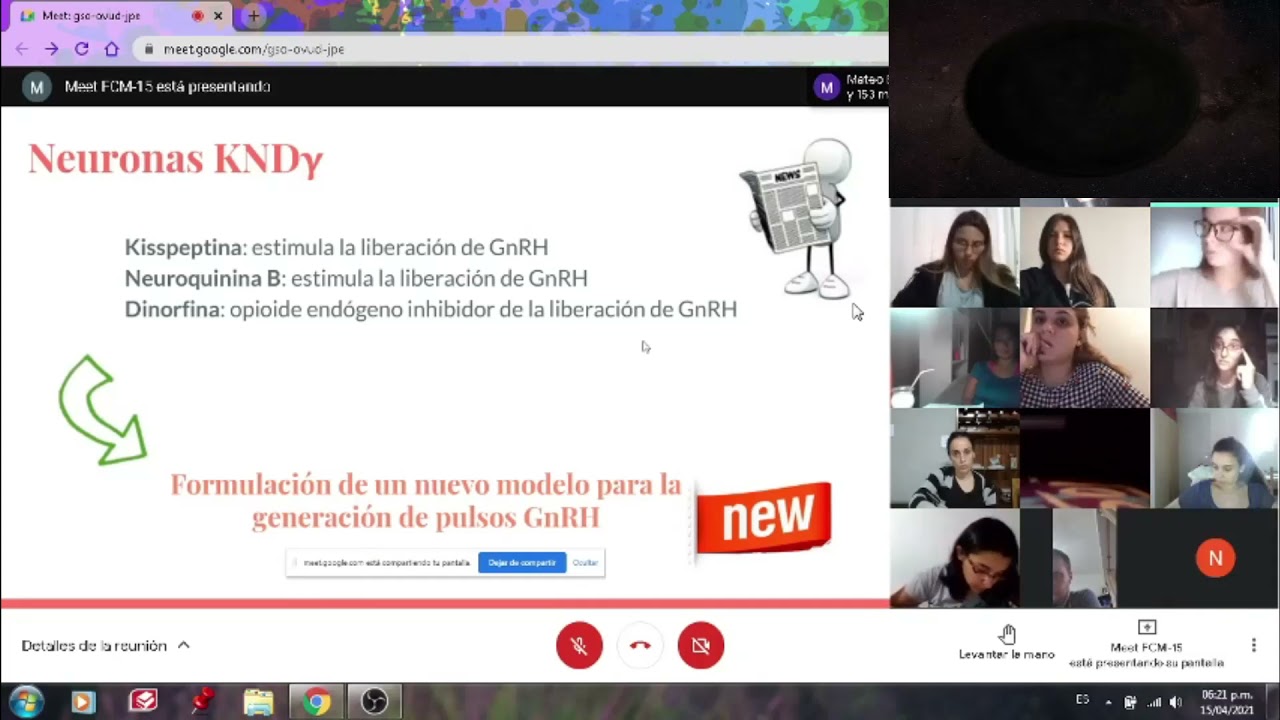Go back with browser back arrow

click(x=22, y=49)
